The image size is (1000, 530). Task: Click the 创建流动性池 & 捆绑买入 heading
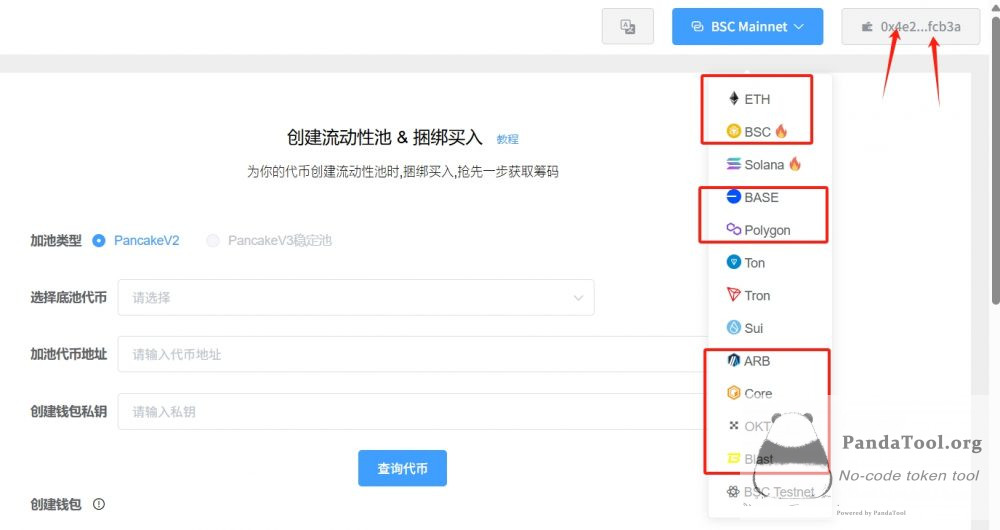point(385,137)
